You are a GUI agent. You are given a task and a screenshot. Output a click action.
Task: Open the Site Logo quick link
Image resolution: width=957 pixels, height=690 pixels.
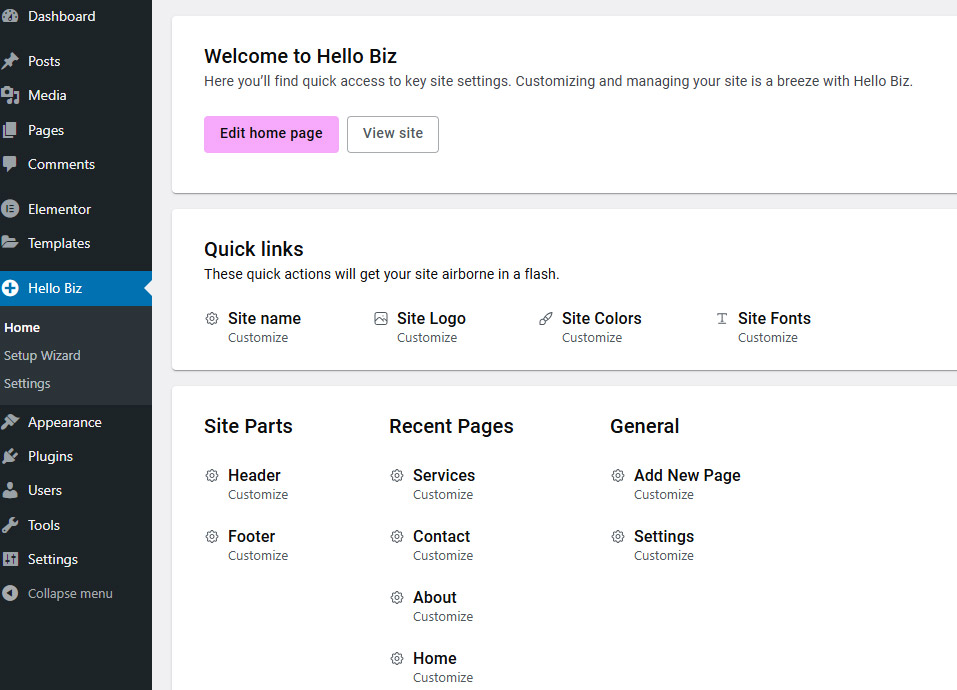click(x=431, y=318)
